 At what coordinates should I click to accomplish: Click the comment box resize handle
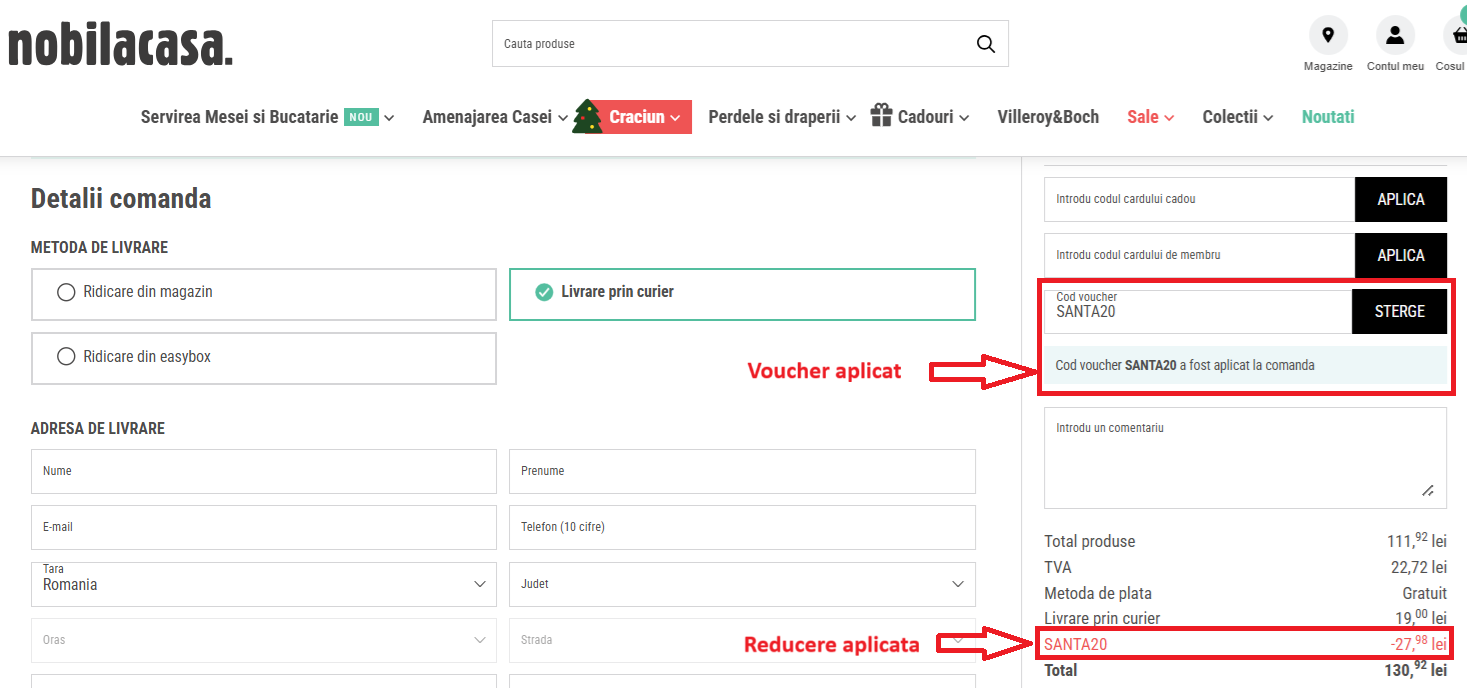(x=1428, y=490)
